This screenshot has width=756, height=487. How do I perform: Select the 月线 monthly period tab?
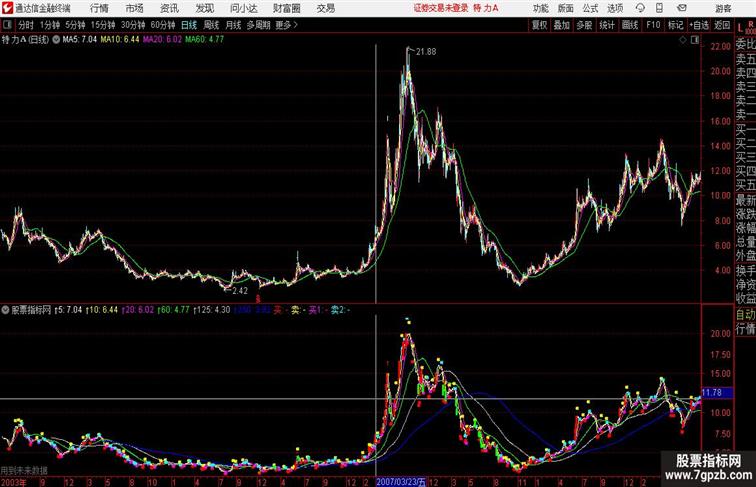(x=233, y=25)
